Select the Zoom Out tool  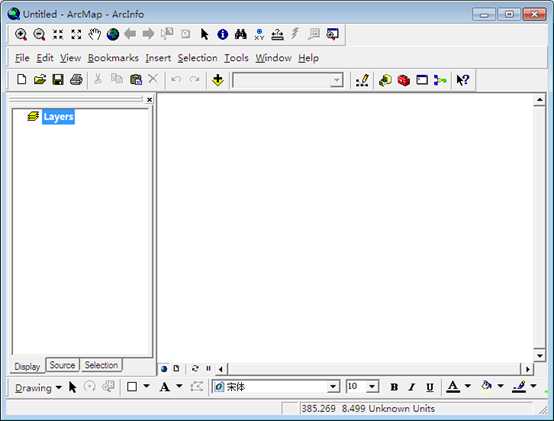point(39,35)
